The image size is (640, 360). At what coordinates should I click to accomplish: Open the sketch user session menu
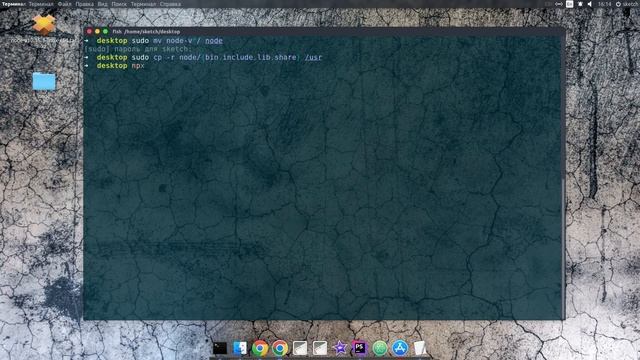[x=627, y=4]
